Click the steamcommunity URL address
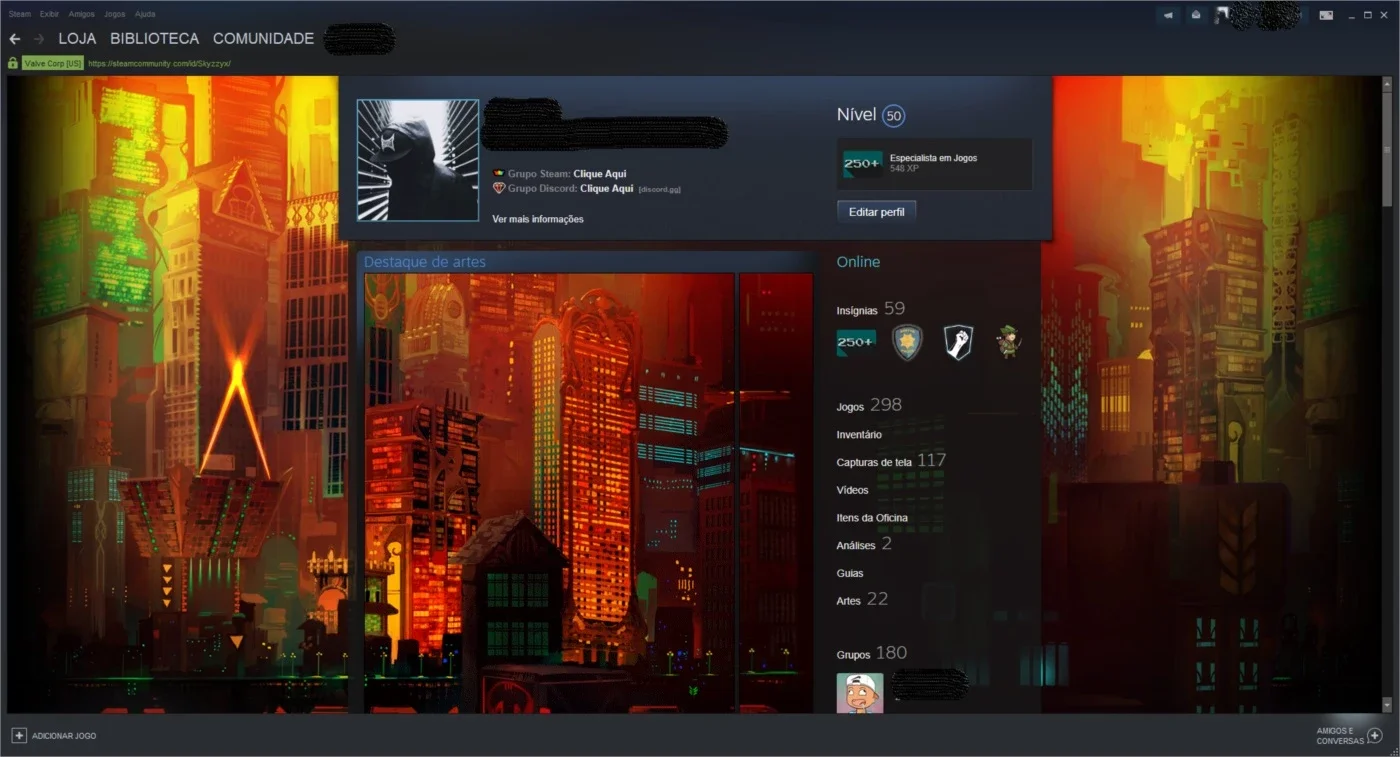The width and height of the screenshot is (1400, 757). tap(159, 63)
